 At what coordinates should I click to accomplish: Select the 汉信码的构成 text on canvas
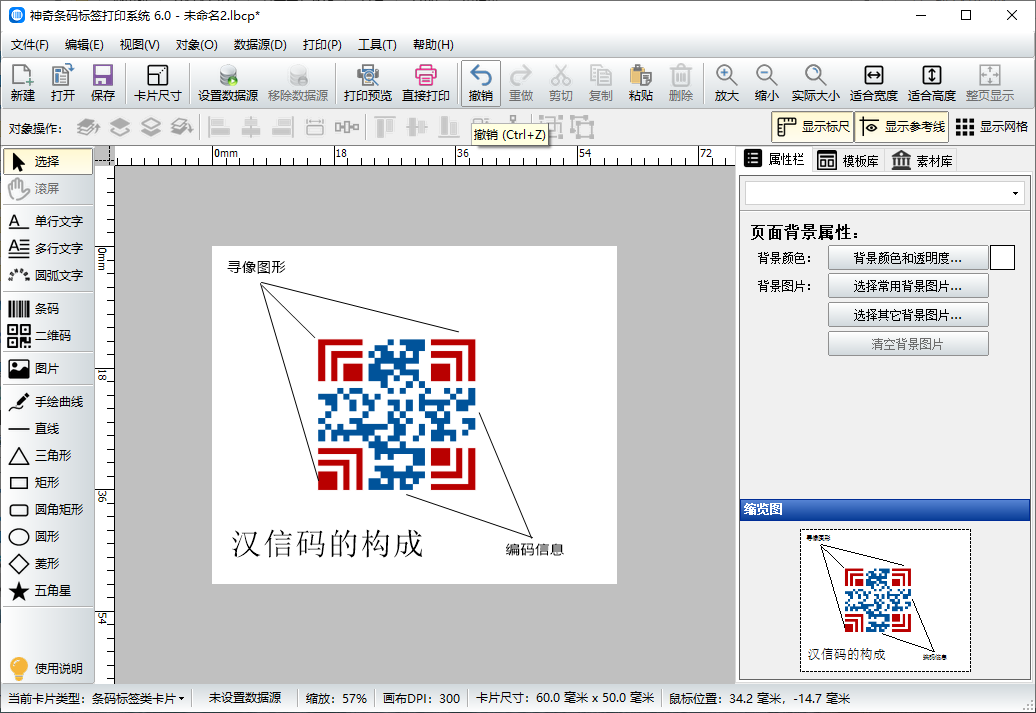point(327,544)
